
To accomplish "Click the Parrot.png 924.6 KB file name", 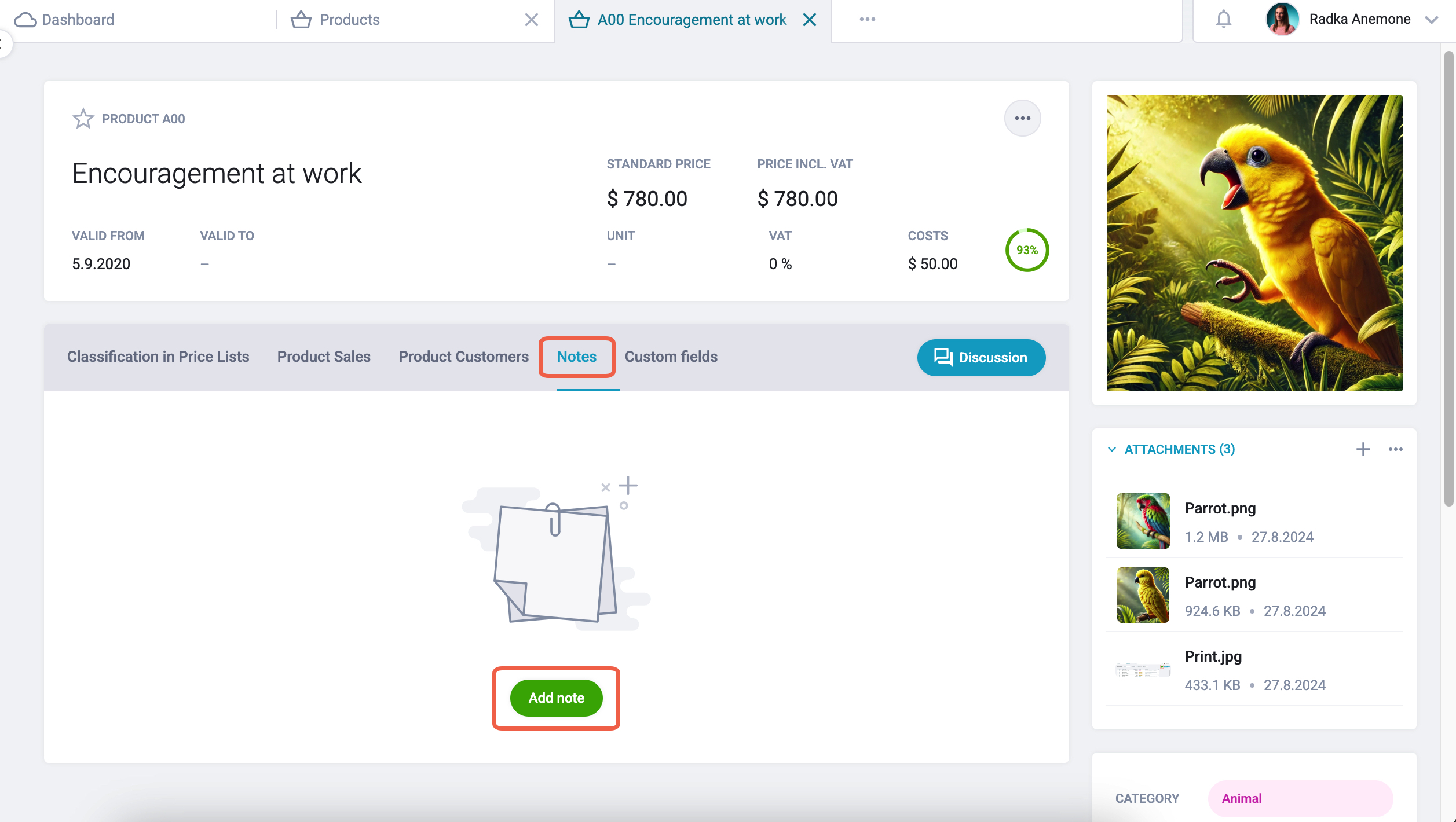I will [x=1220, y=582].
